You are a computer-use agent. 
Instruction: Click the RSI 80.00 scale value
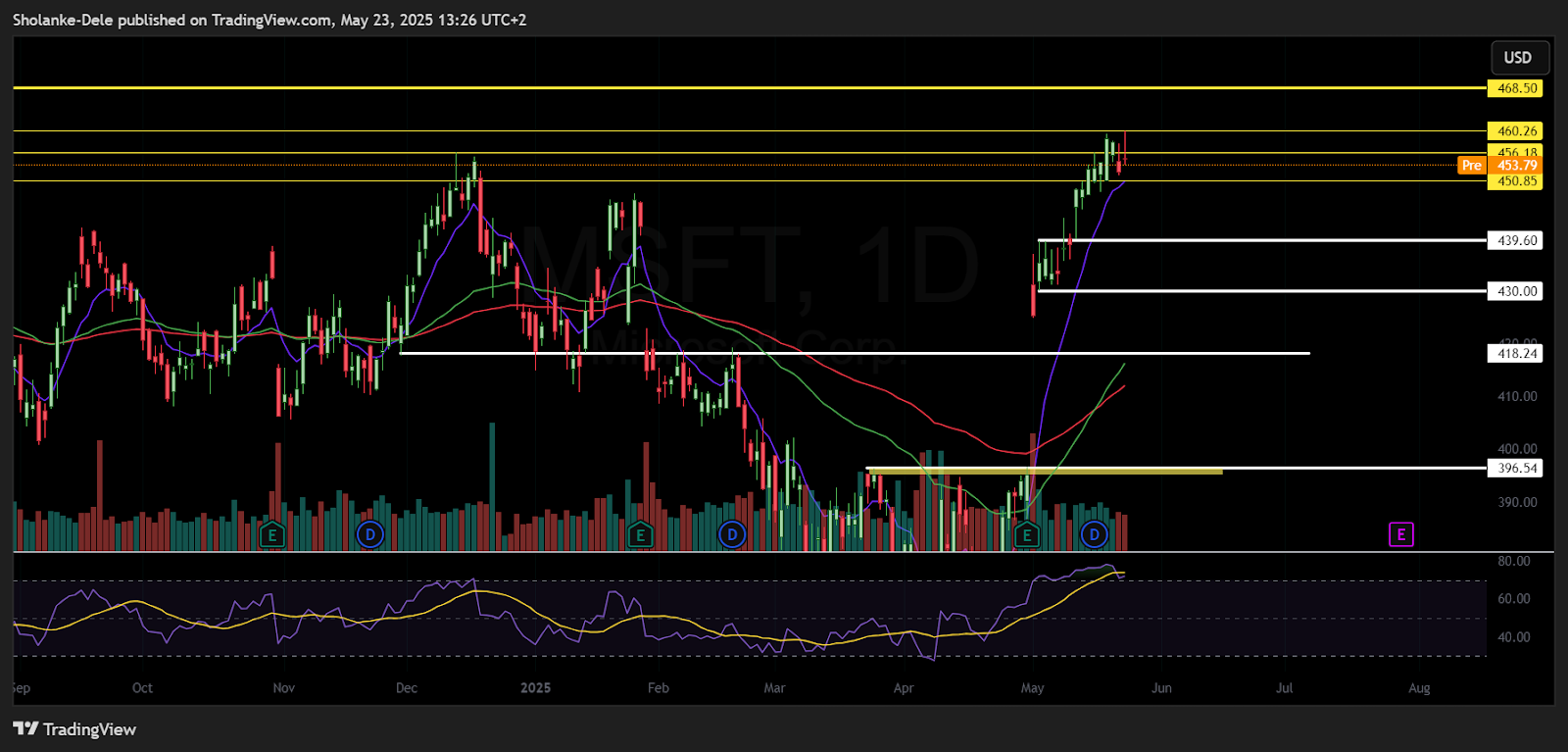1514,562
